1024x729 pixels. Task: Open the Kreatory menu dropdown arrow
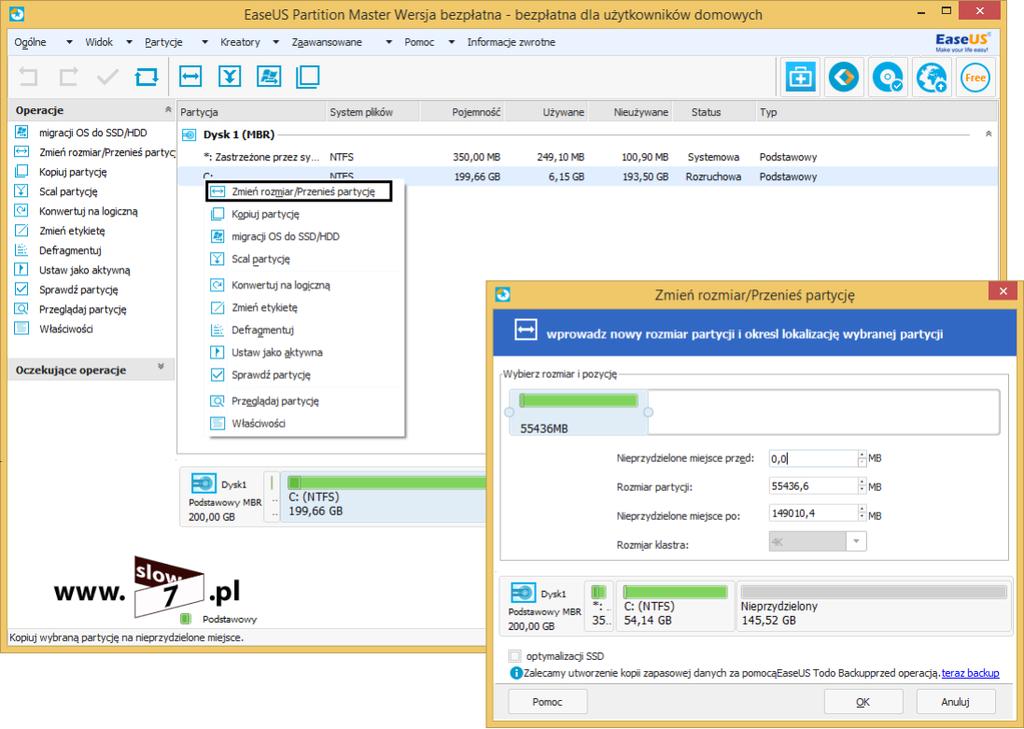click(x=276, y=42)
